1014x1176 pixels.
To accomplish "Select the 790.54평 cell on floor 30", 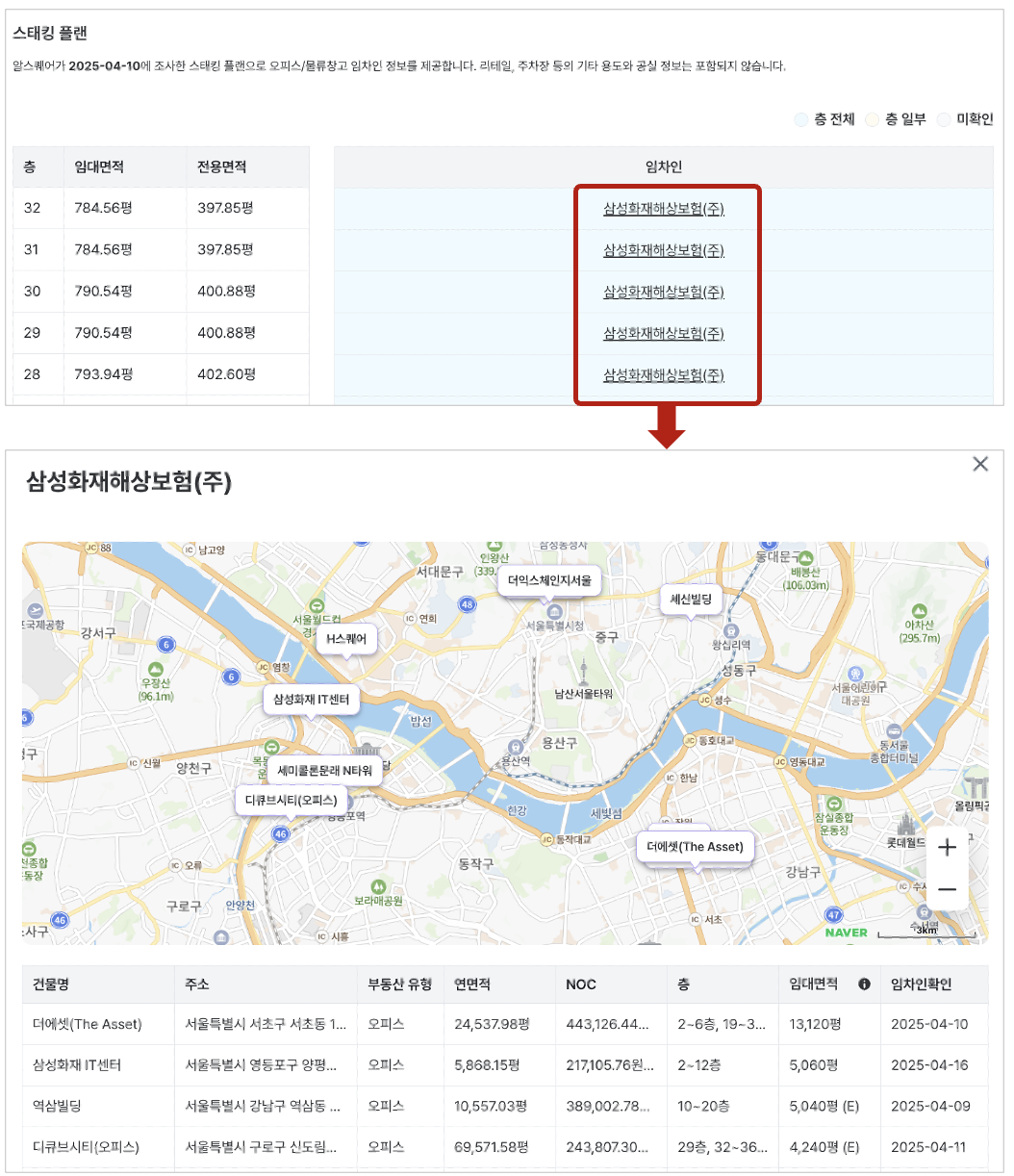I will click(124, 291).
